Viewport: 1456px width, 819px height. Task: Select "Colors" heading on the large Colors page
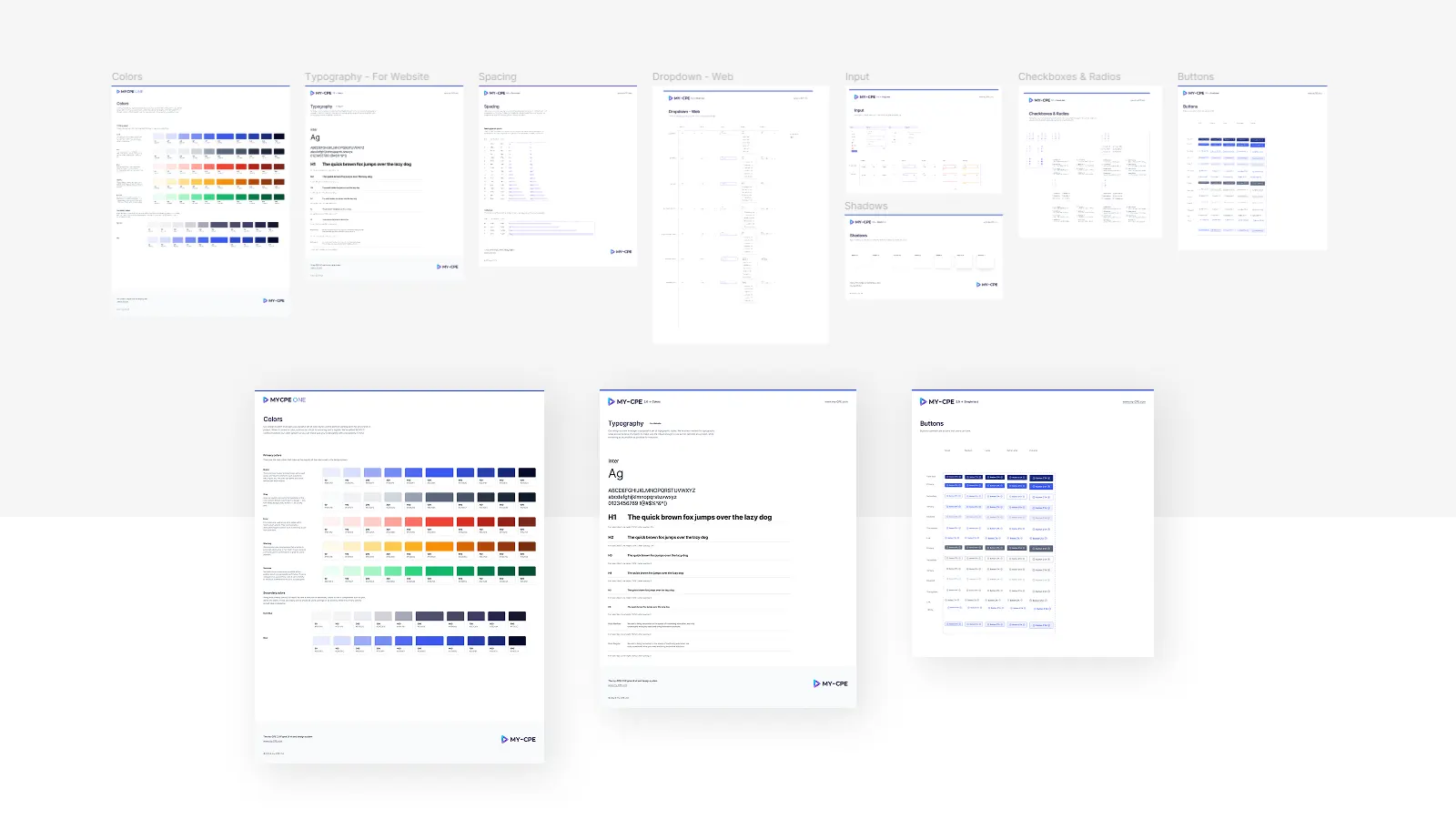pyautogui.click(x=273, y=420)
